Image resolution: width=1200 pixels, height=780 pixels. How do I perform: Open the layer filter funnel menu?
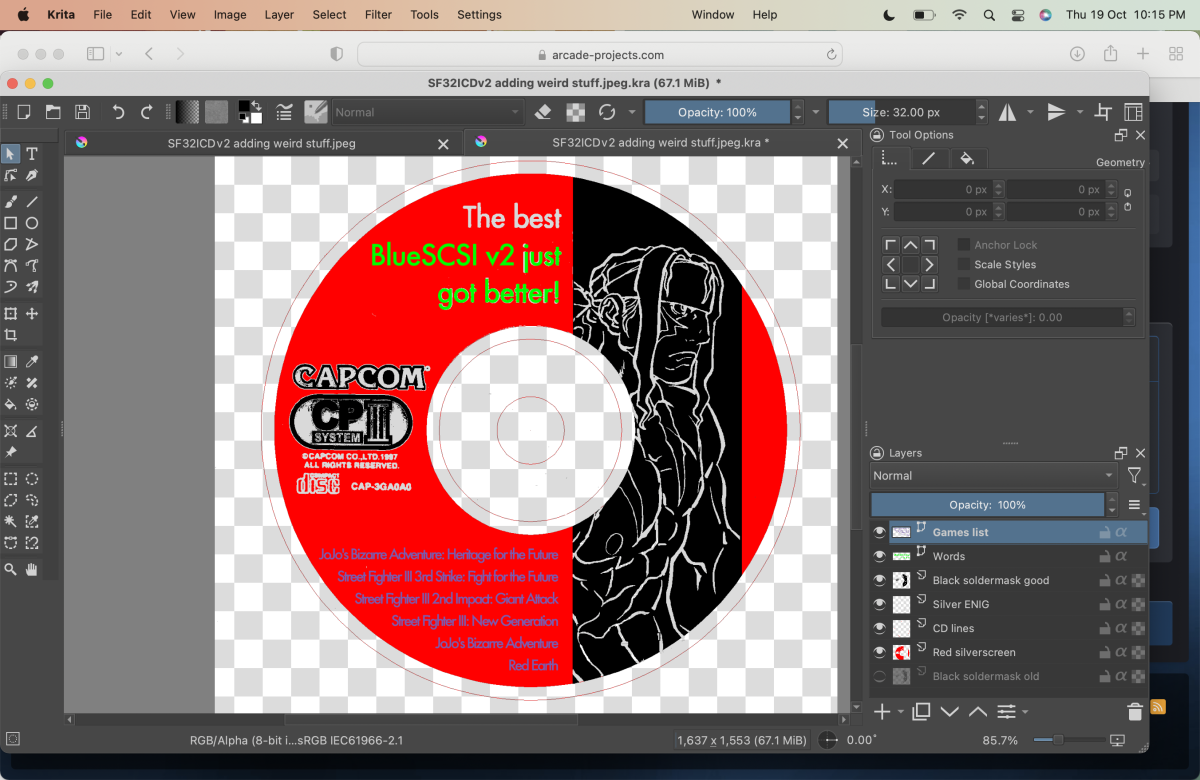tap(1134, 476)
